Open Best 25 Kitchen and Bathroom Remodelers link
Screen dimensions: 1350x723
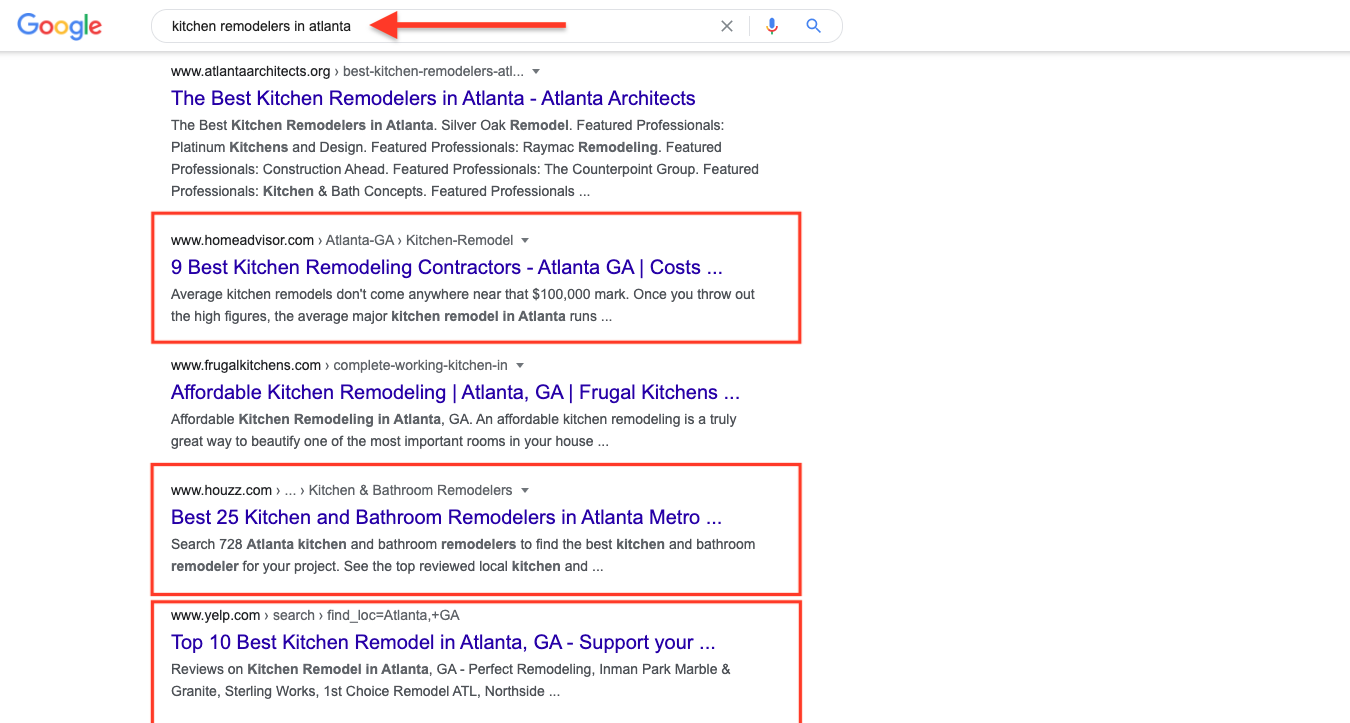click(x=446, y=517)
